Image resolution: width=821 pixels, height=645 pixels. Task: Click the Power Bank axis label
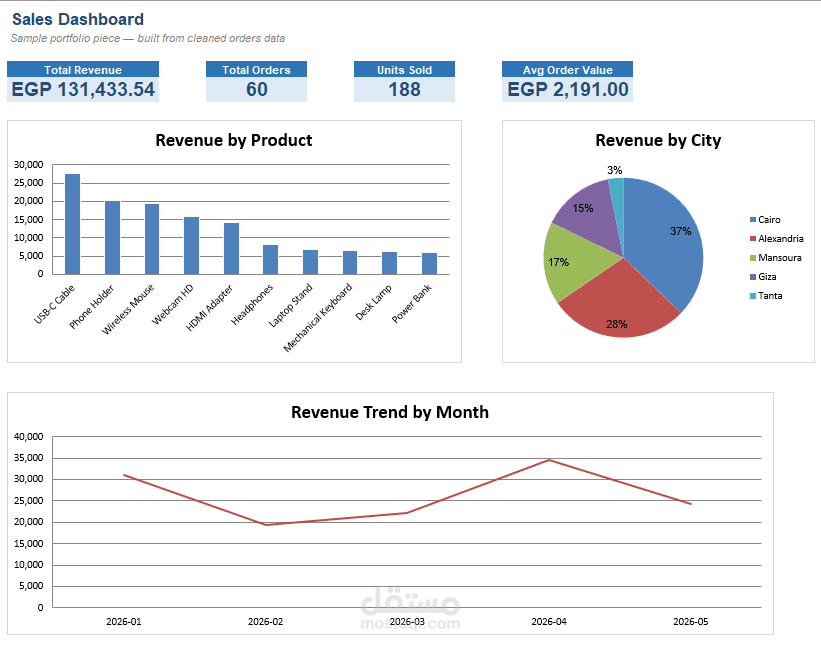click(412, 303)
